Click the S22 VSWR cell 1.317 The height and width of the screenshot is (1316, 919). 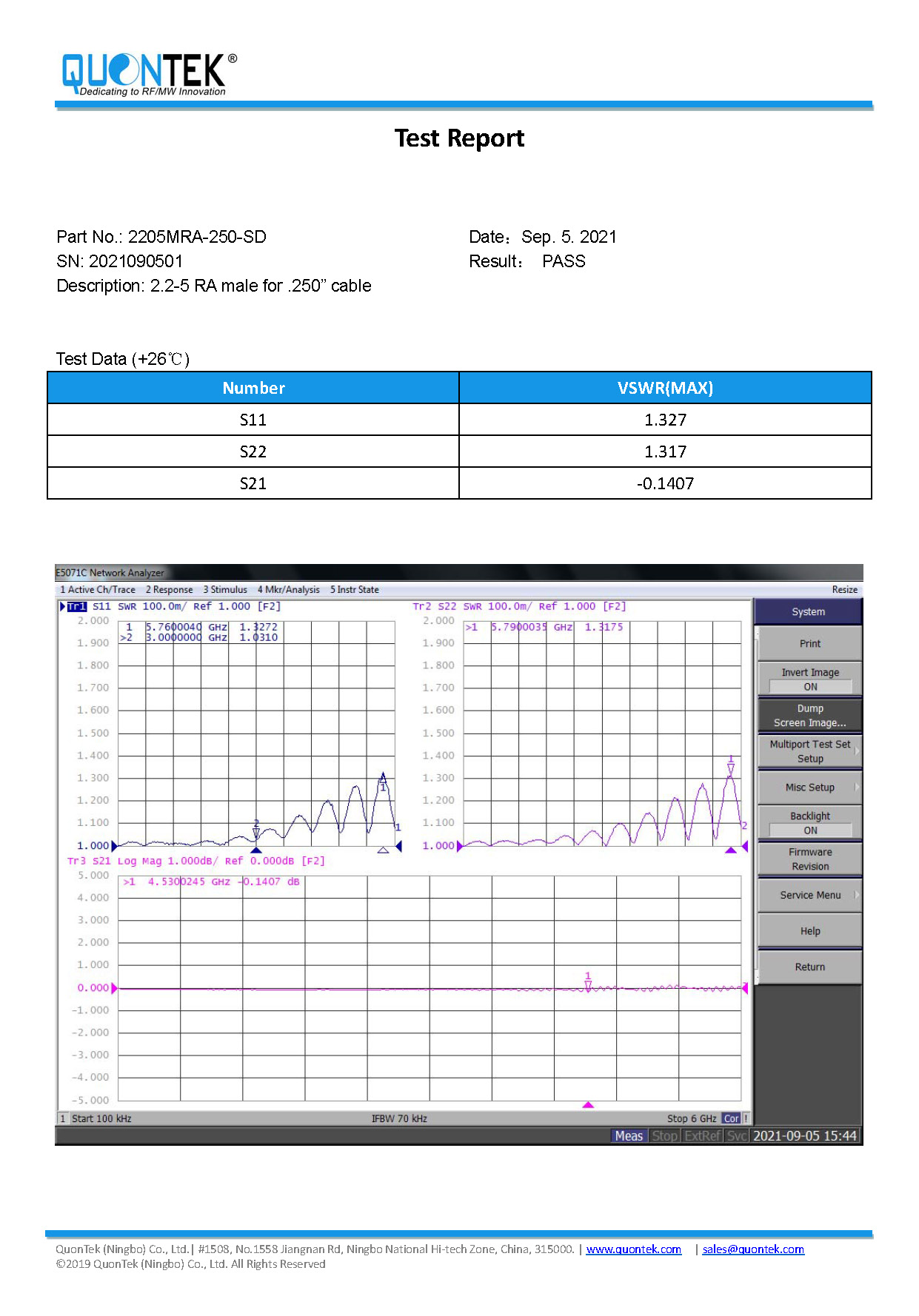(x=665, y=451)
